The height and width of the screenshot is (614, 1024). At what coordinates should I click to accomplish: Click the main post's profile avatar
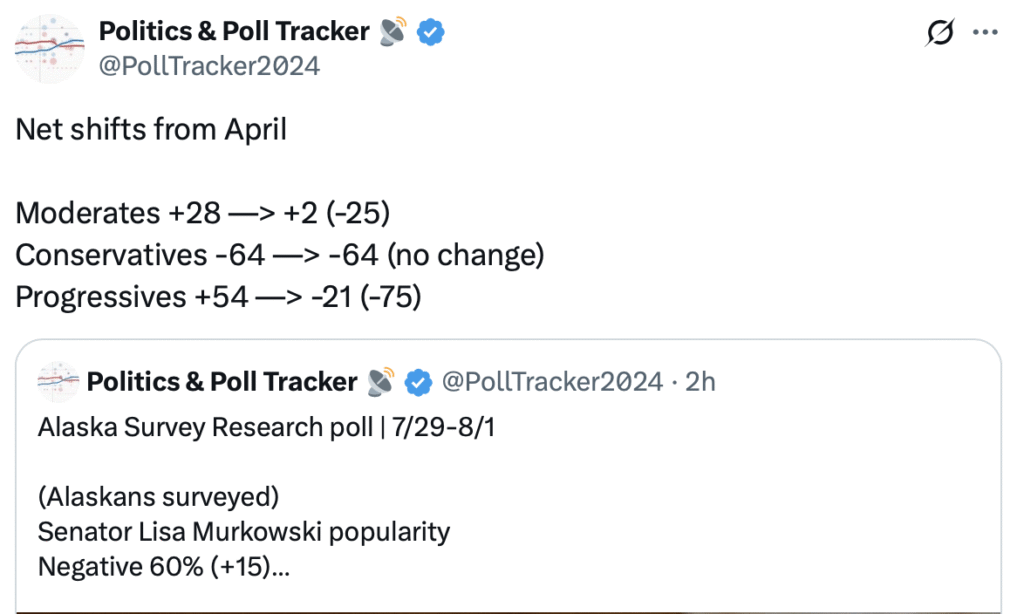coord(50,49)
